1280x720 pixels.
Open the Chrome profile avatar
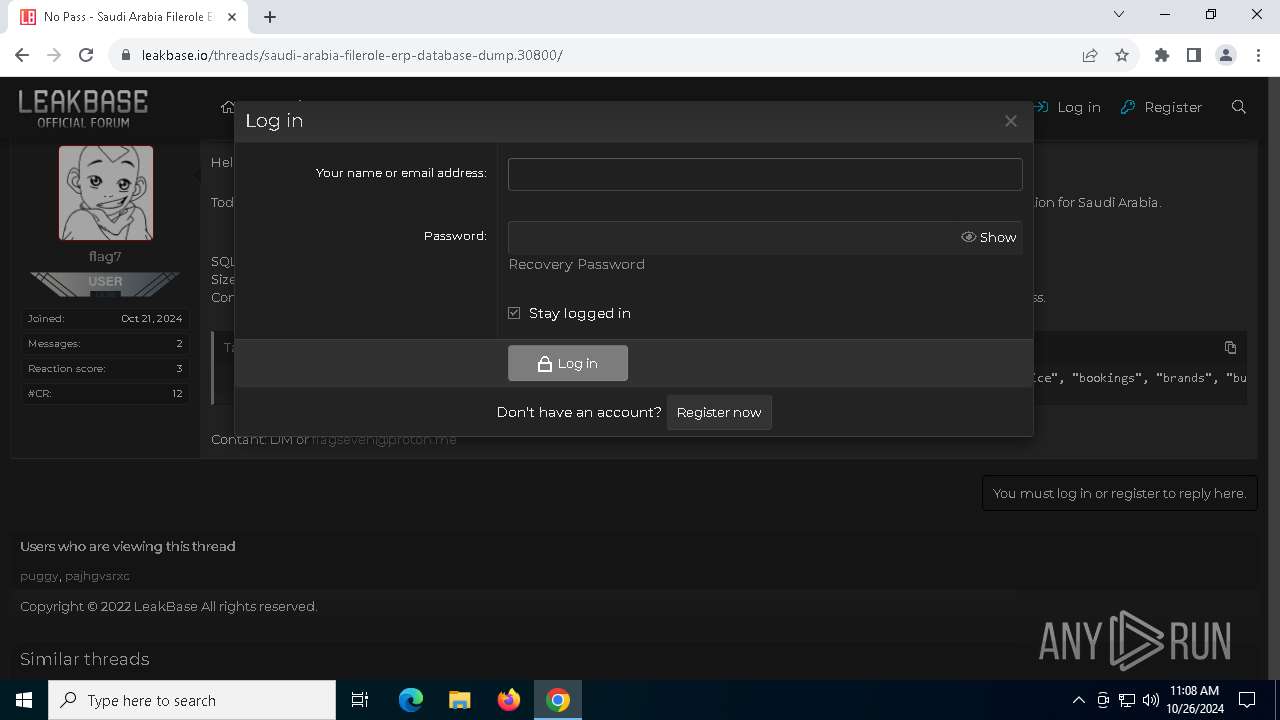[1226, 55]
